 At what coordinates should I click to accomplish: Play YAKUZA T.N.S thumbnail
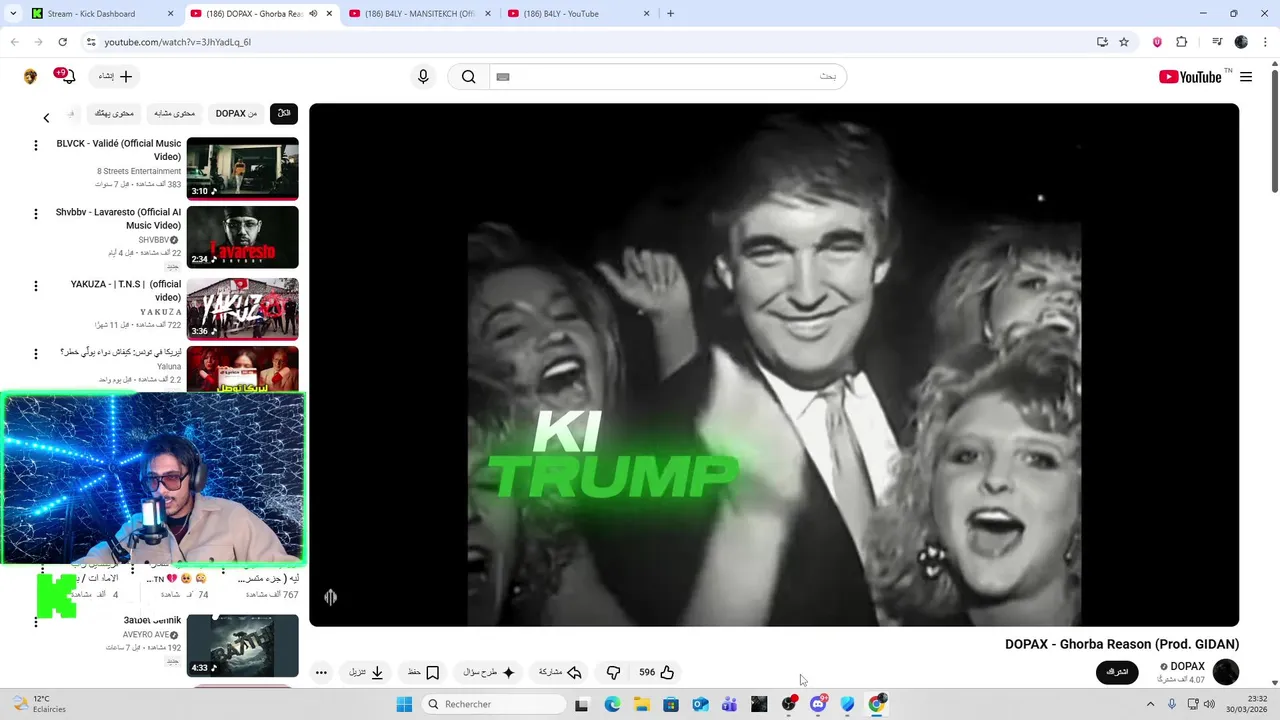click(243, 309)
